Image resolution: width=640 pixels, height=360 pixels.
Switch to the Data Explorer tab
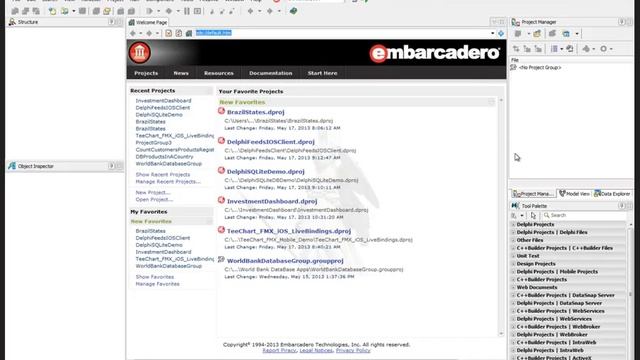click(x=612, y=194)
